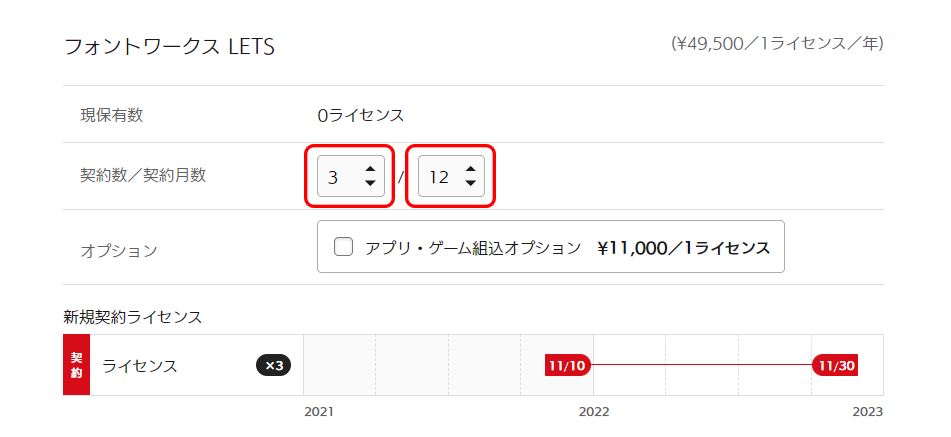The height and width of the screenshot is (437, 951).
Task: Click the ライセンス row label in timeline
Action: (140, 366)
